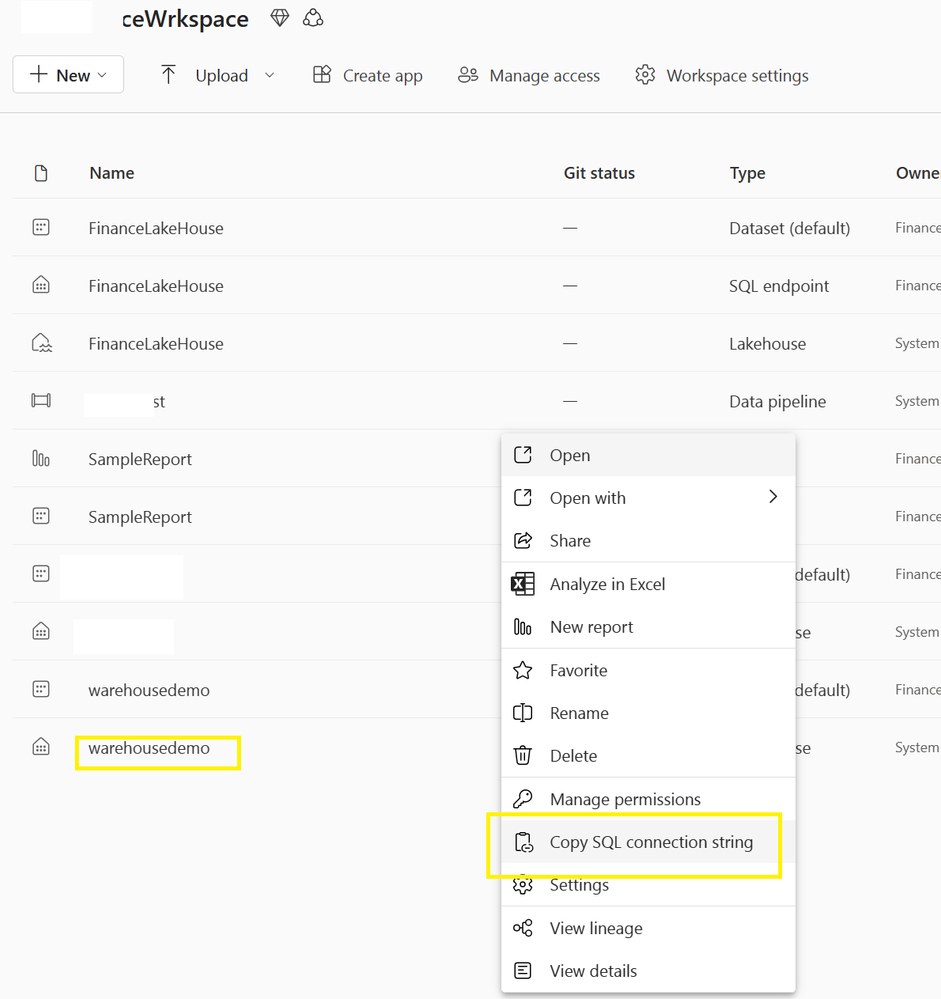
Task: Sort by the Name column header
Action: (112, 173)
